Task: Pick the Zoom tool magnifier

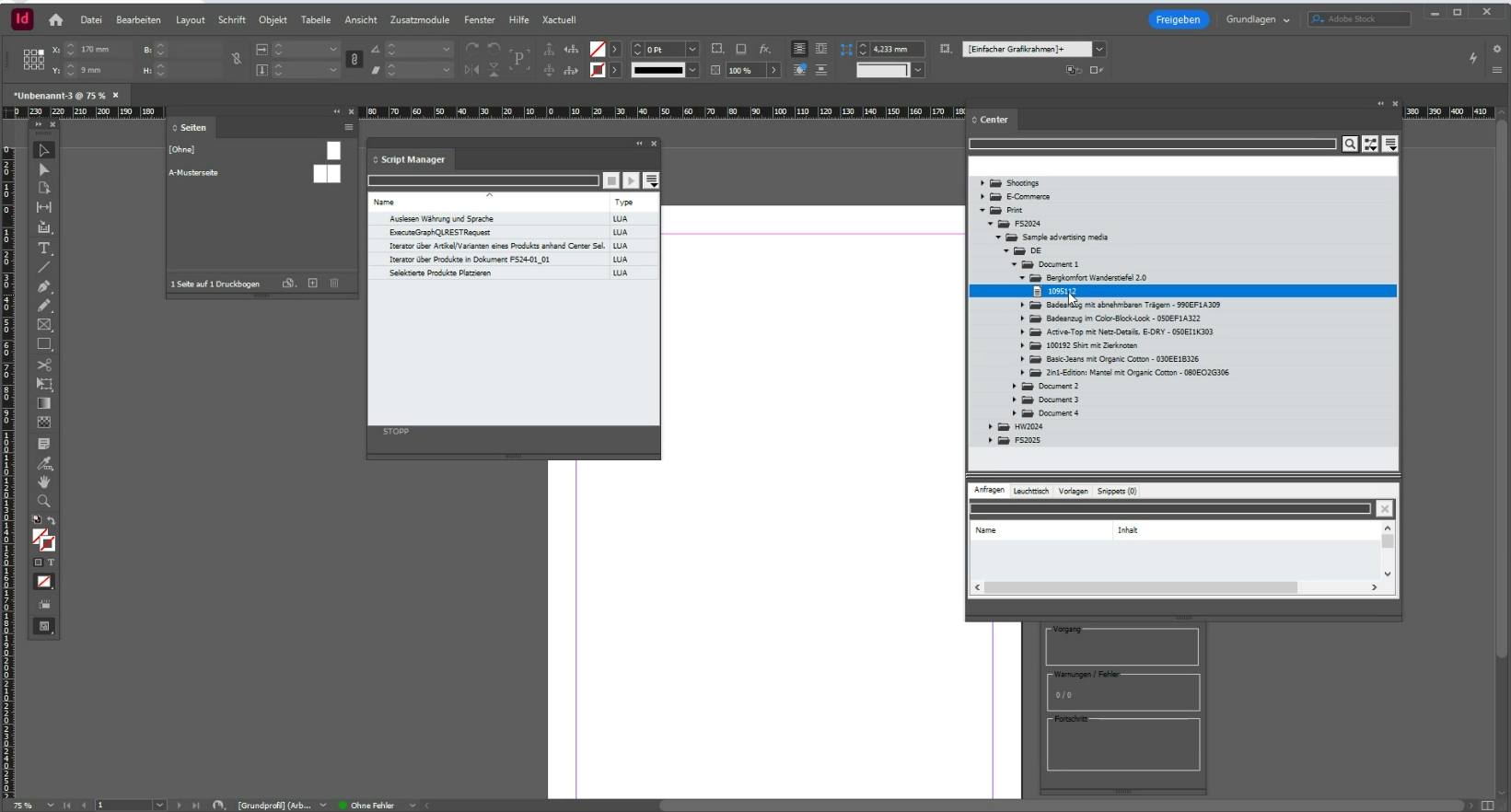Action: 43,502
